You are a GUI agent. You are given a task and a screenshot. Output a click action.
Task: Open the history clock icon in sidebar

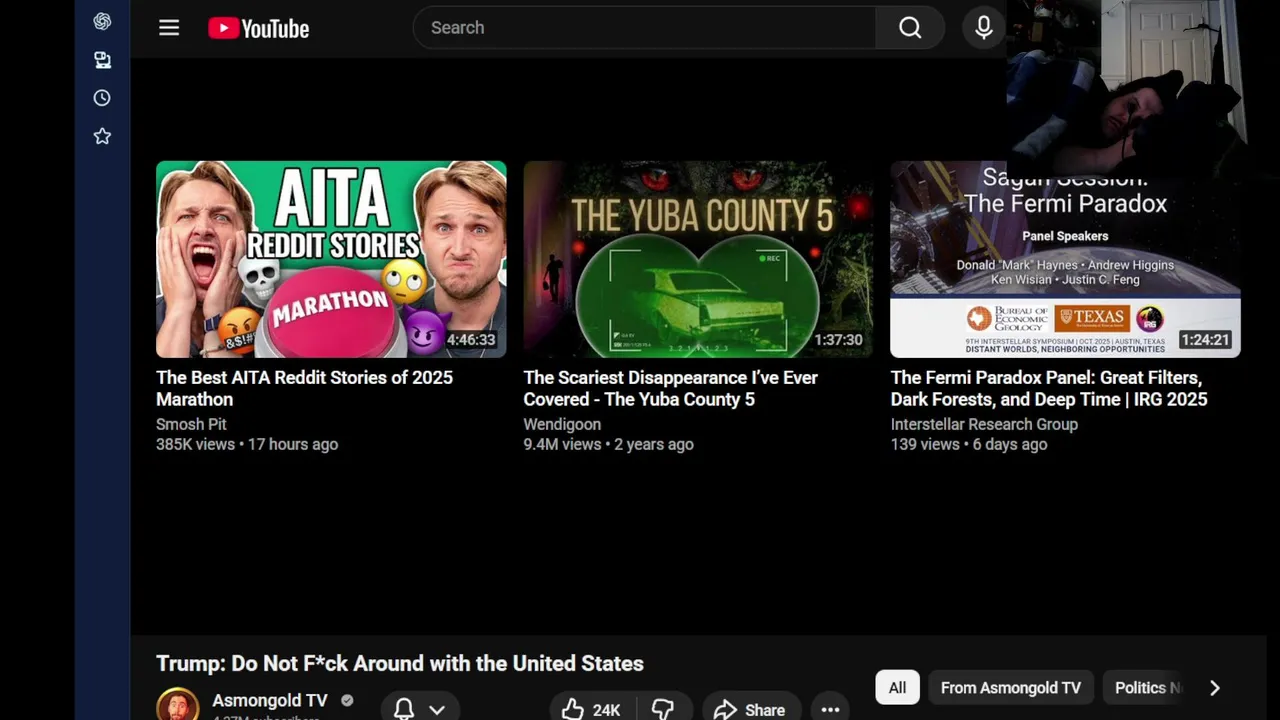(x=102, y=98)
